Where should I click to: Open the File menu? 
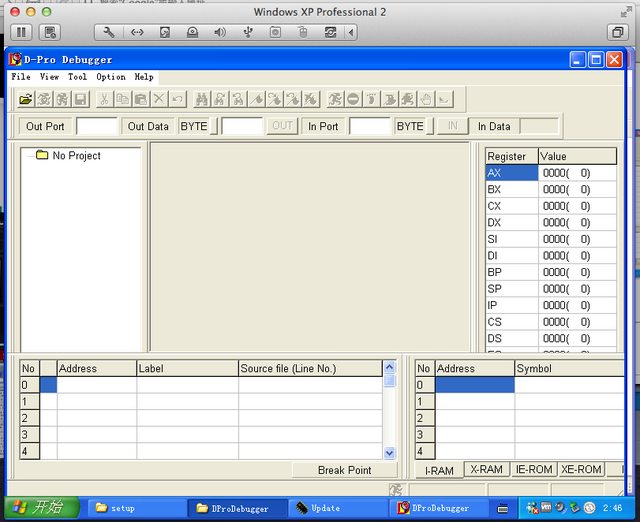pos(20,77)
